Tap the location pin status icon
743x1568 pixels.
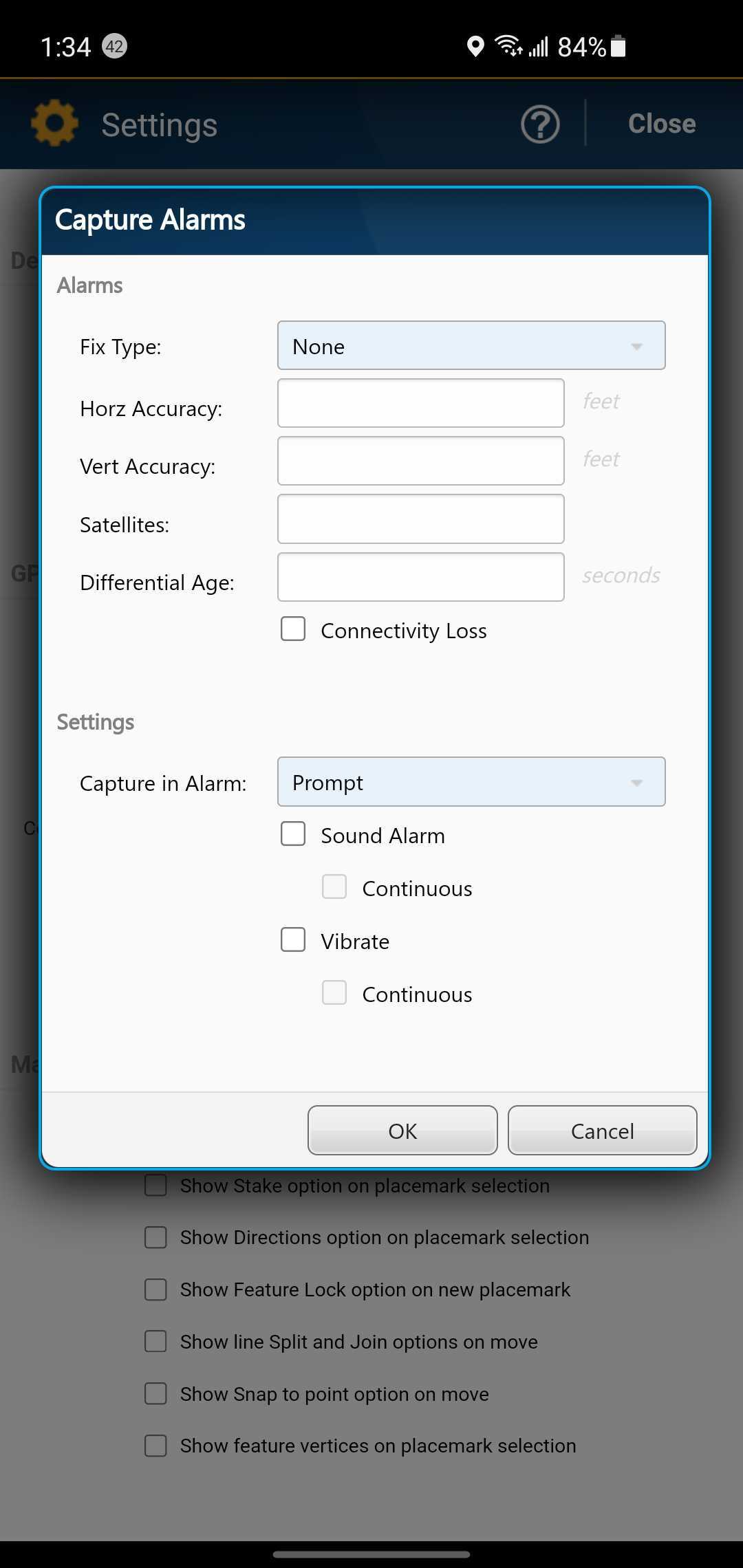[x=475, y=47]
